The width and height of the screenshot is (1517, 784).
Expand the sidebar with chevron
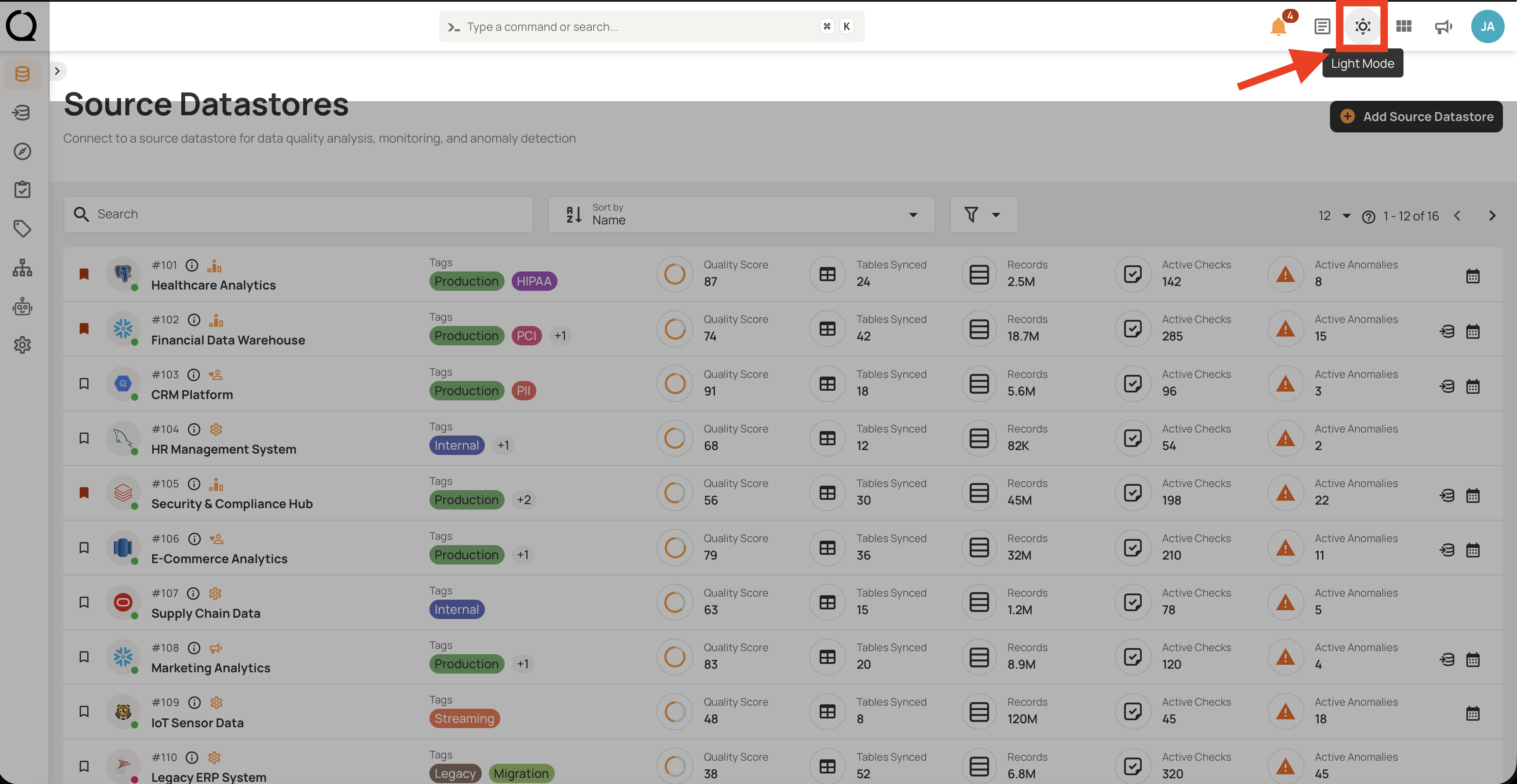(57, 71)
